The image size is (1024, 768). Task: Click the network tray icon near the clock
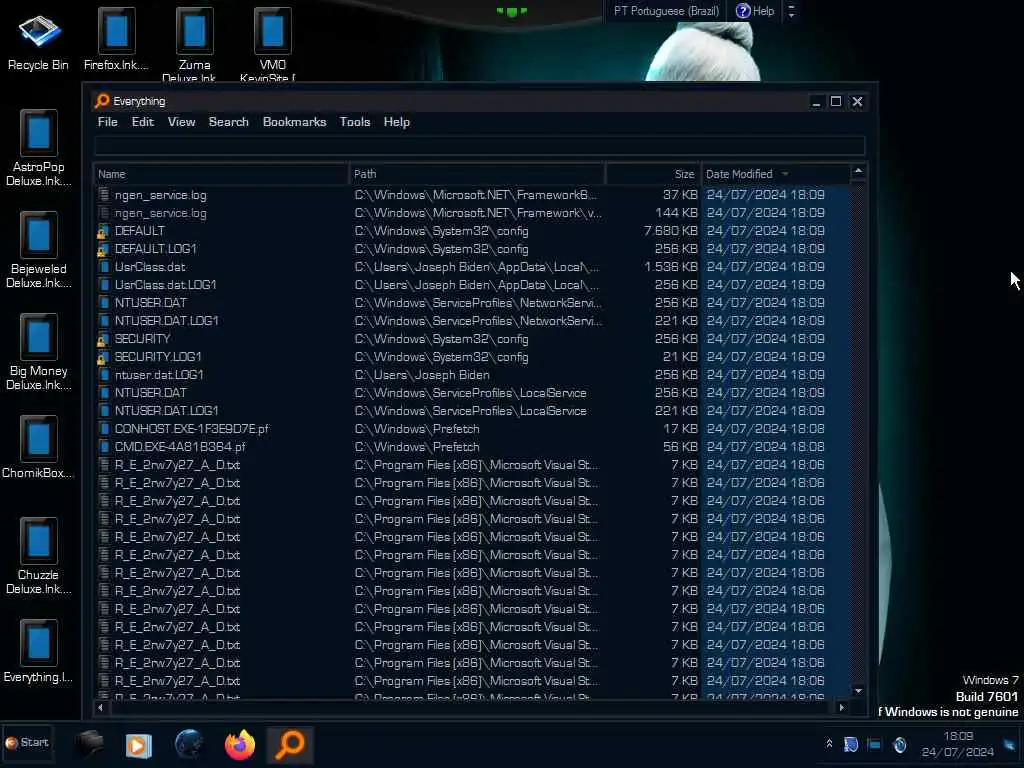tap(874, 744)
